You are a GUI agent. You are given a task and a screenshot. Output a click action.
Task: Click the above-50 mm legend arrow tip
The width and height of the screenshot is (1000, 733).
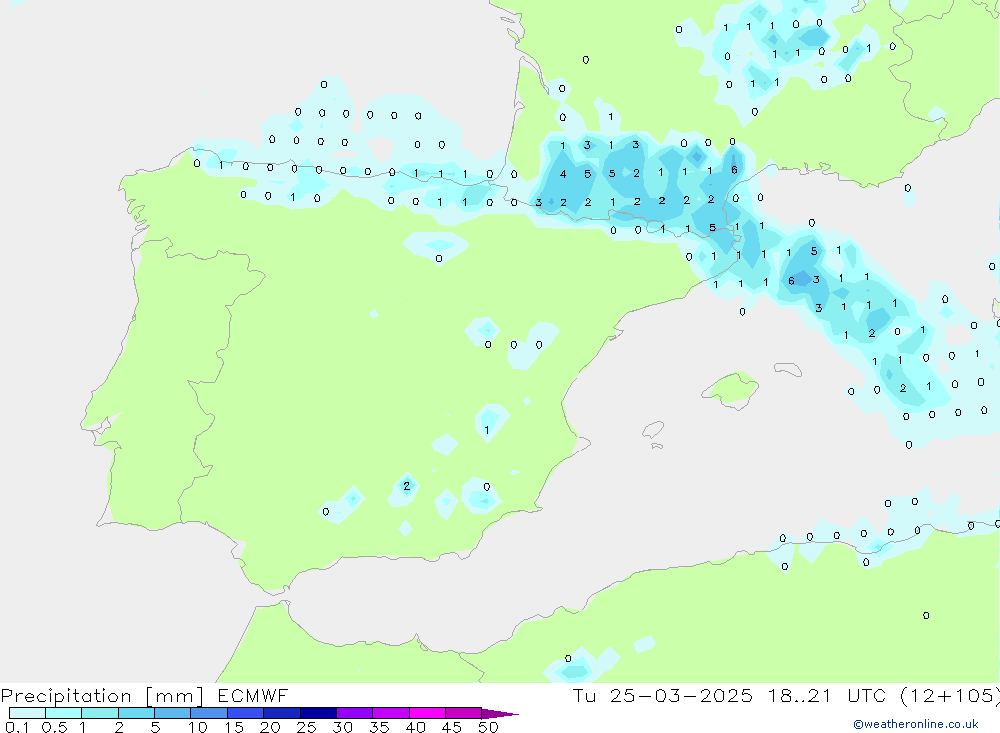(x=499, y=713)
